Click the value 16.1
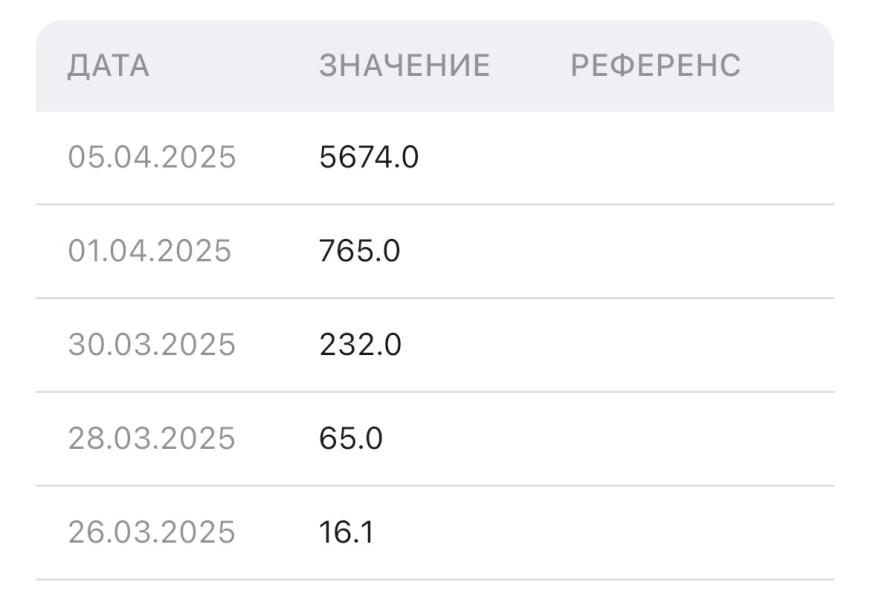Screen dimensions: 869x600 click(x=346, y=532)
